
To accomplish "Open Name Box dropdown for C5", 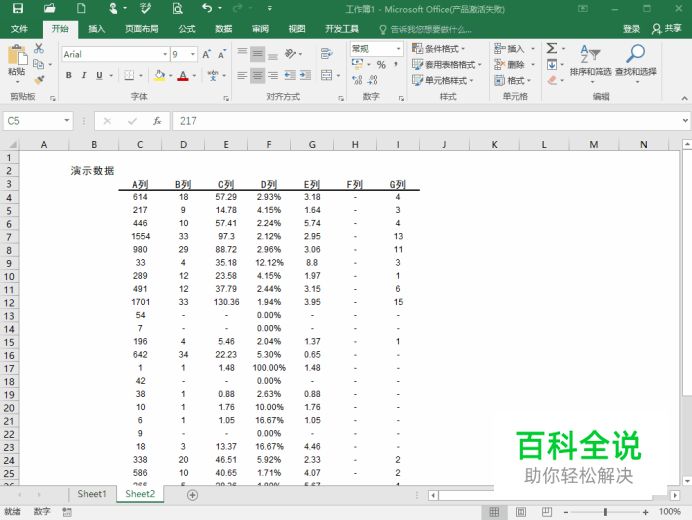I will coord(66,121).
